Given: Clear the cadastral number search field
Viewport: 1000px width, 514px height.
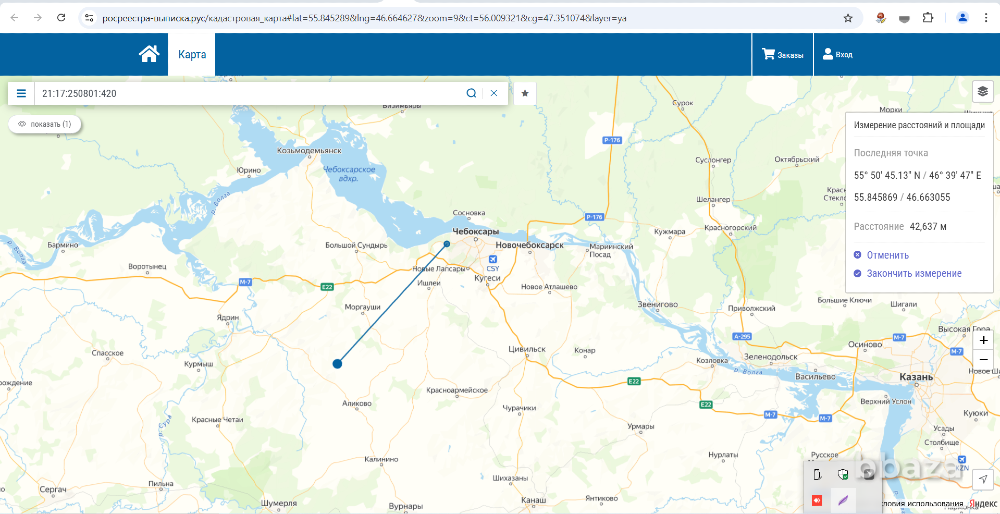Looking at the screenshot, I should [x=493, y=93].
